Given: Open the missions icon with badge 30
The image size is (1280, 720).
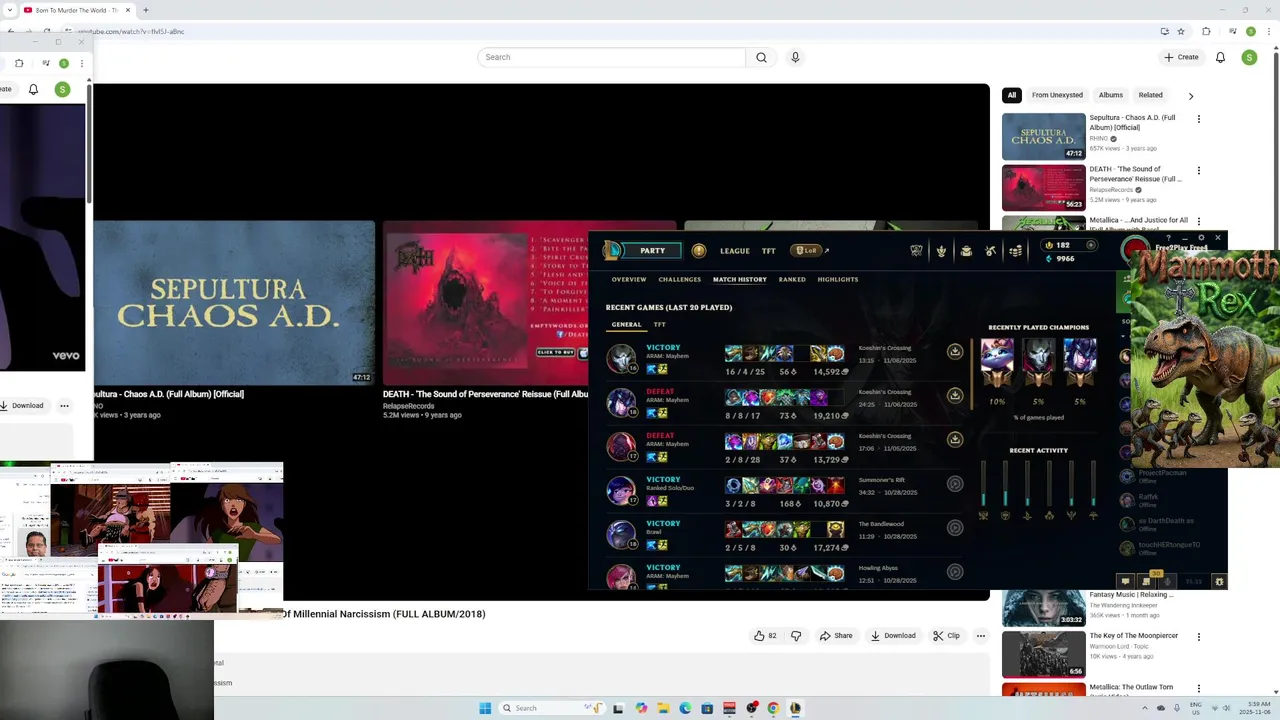Looking at the screenshot, I should point(1146,581).
